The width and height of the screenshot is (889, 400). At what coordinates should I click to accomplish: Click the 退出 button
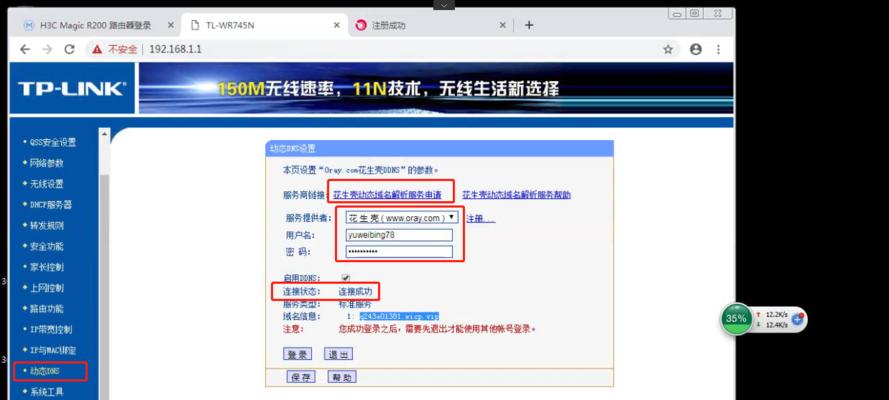click(338, 355)
